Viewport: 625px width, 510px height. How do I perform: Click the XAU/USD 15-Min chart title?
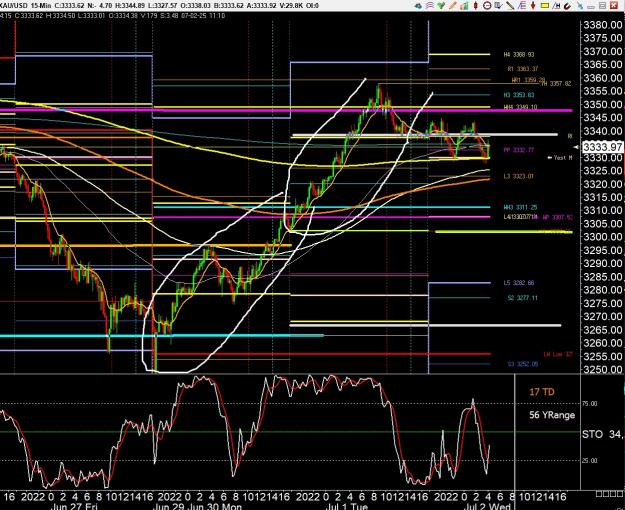pos(26,6)
